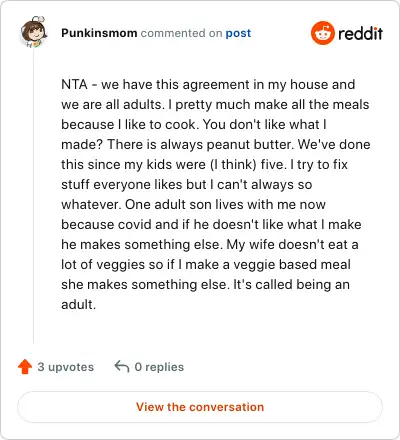
Task: Collapse the comment using the vertical thread line
Action: point(33,195)
